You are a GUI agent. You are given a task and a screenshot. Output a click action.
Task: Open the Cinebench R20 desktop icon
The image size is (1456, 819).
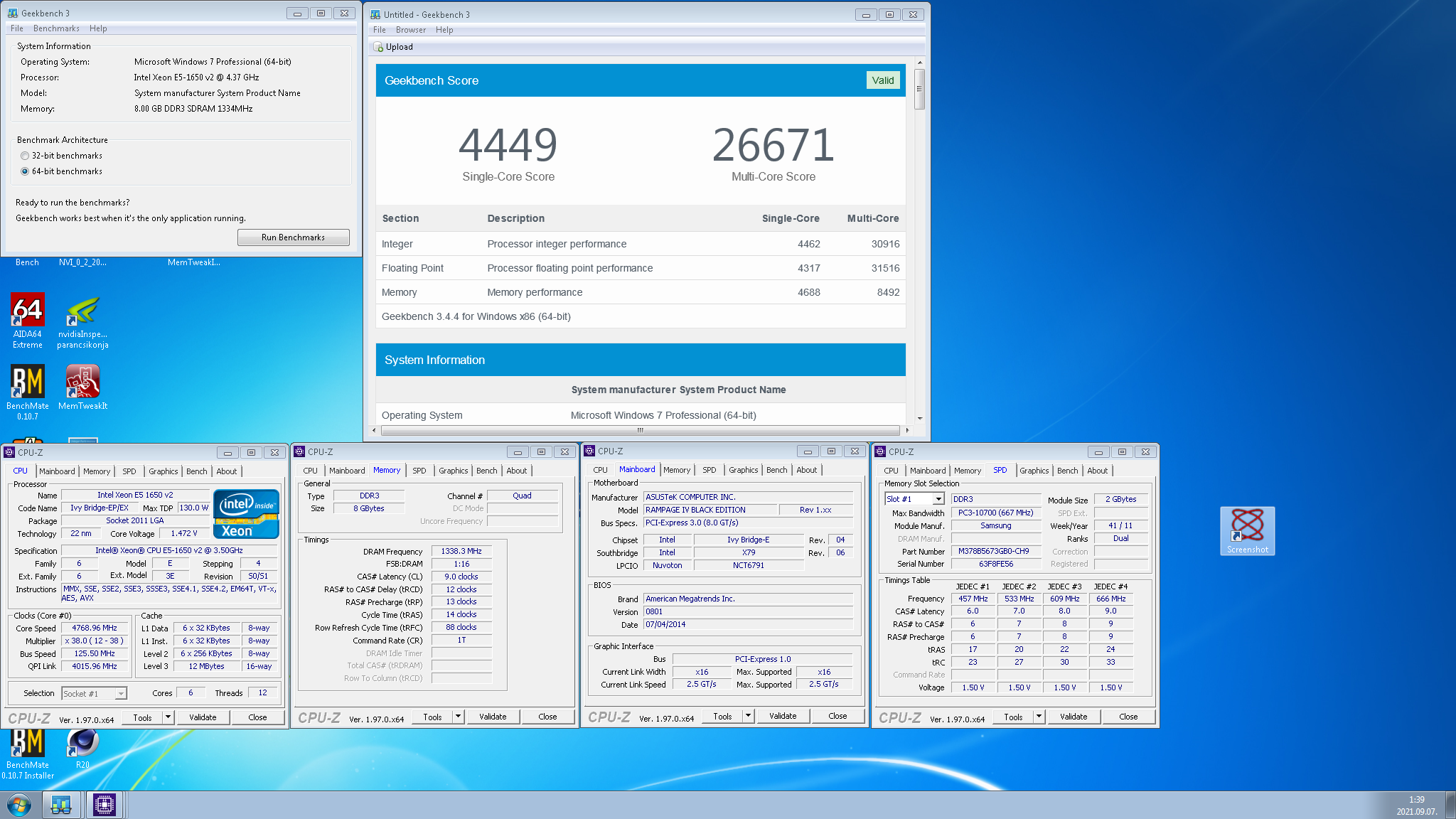tap(82, 749)
